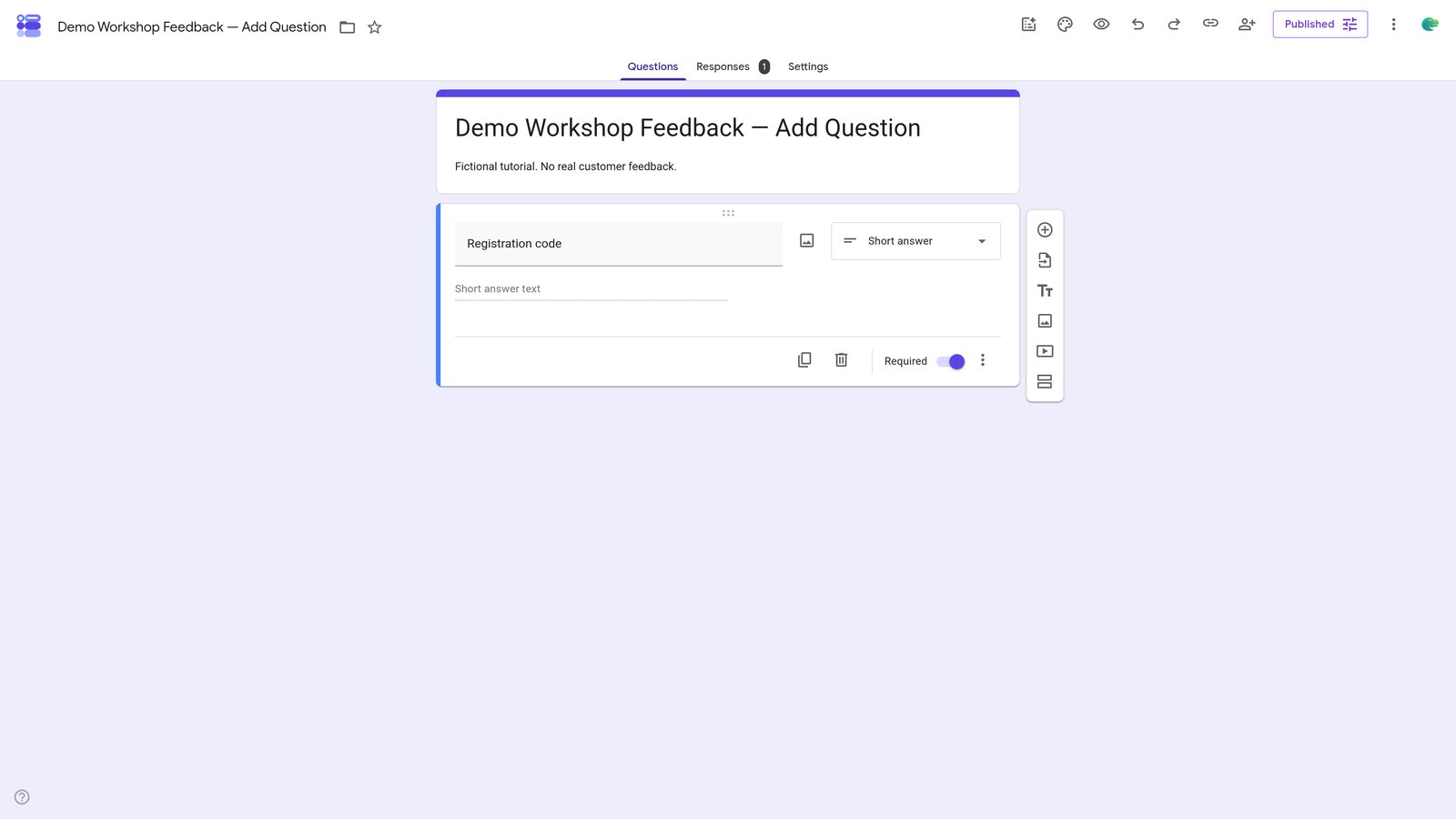Import questions from side toolbar
This screenshot has height=819, width=1456.
(1045, 260)
